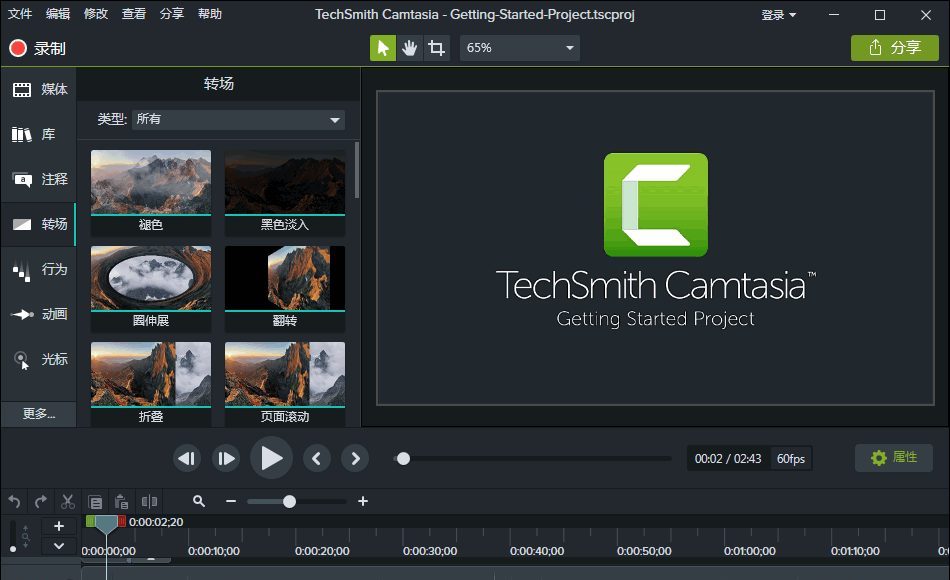Click the 00:02 / 02:43 time display
The width and height of the screenshot is (950, 580).
[728, 459]
